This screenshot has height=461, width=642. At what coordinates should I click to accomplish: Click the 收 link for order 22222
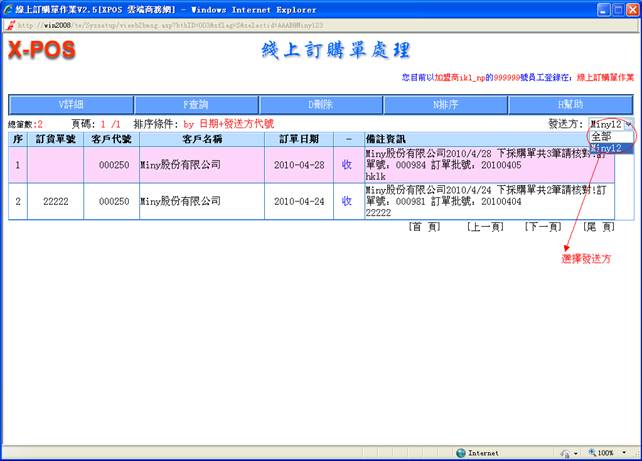(346, 201)
